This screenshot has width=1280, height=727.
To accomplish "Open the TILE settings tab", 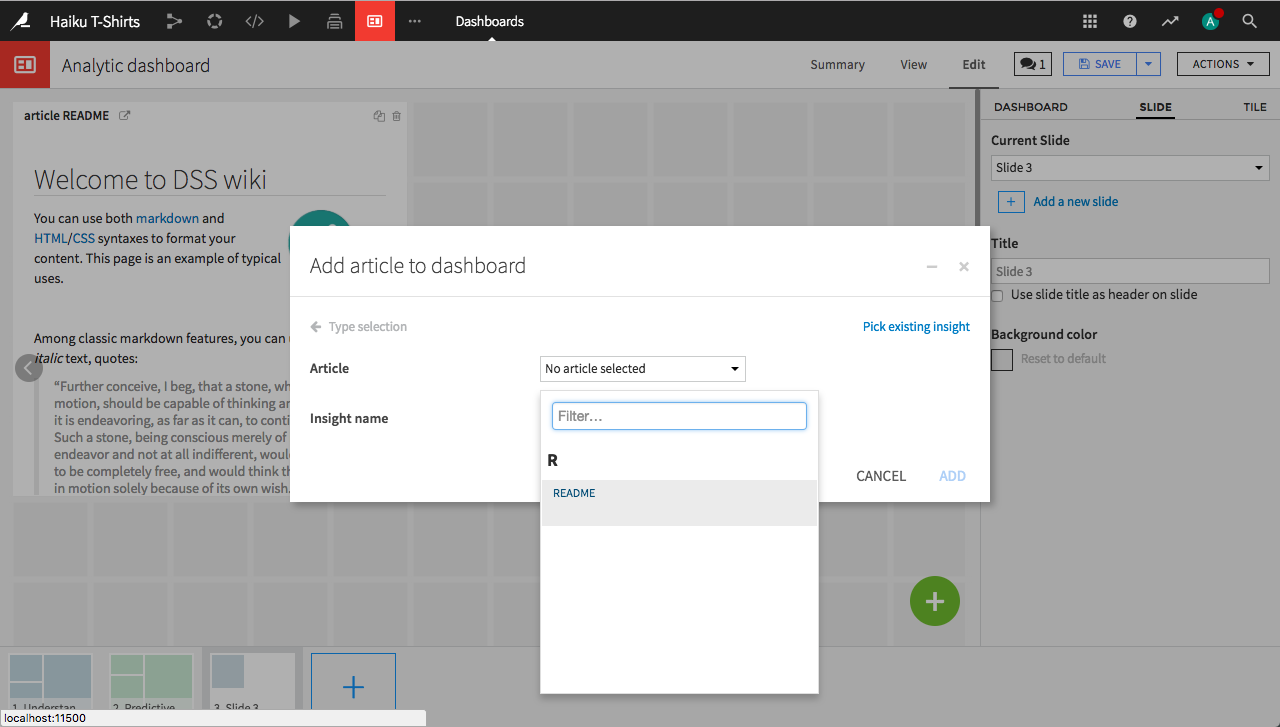I will [1255, 107].
